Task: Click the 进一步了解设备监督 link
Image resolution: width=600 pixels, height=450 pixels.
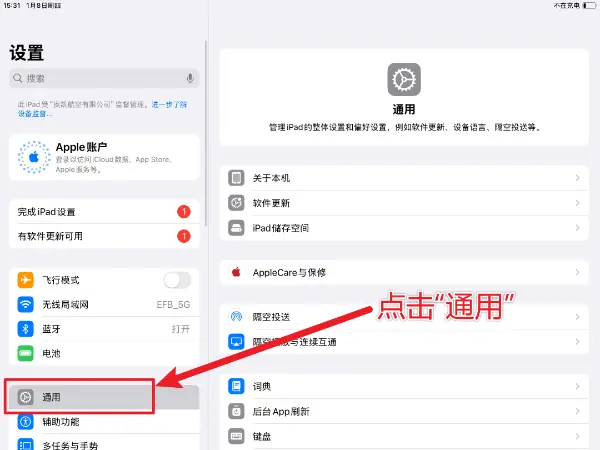Action: tap(169, 104)
